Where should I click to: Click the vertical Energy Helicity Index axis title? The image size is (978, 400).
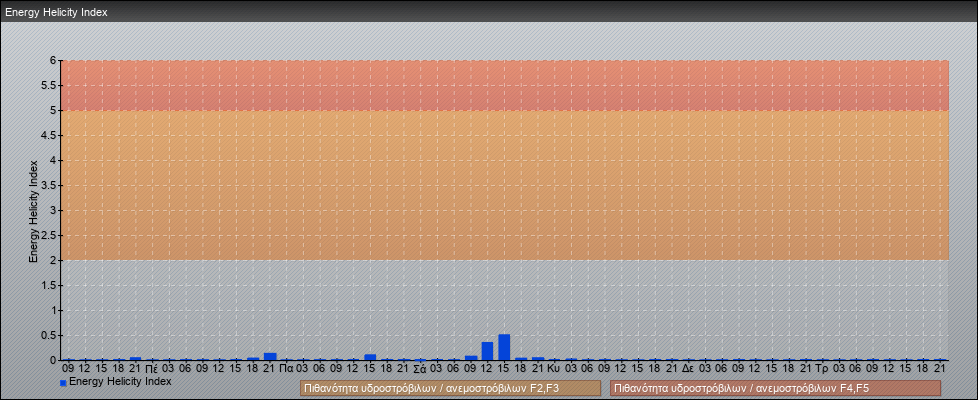(34, 211)
